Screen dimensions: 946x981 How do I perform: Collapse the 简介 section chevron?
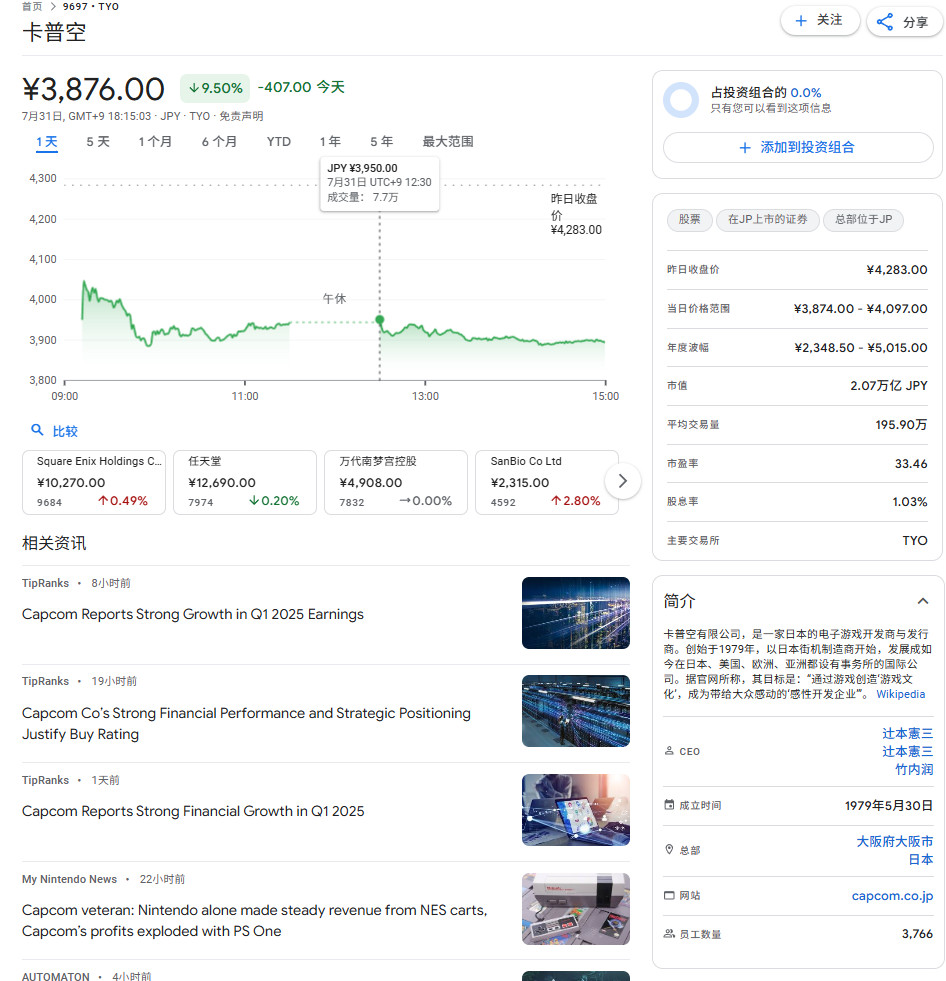point(922,601)
